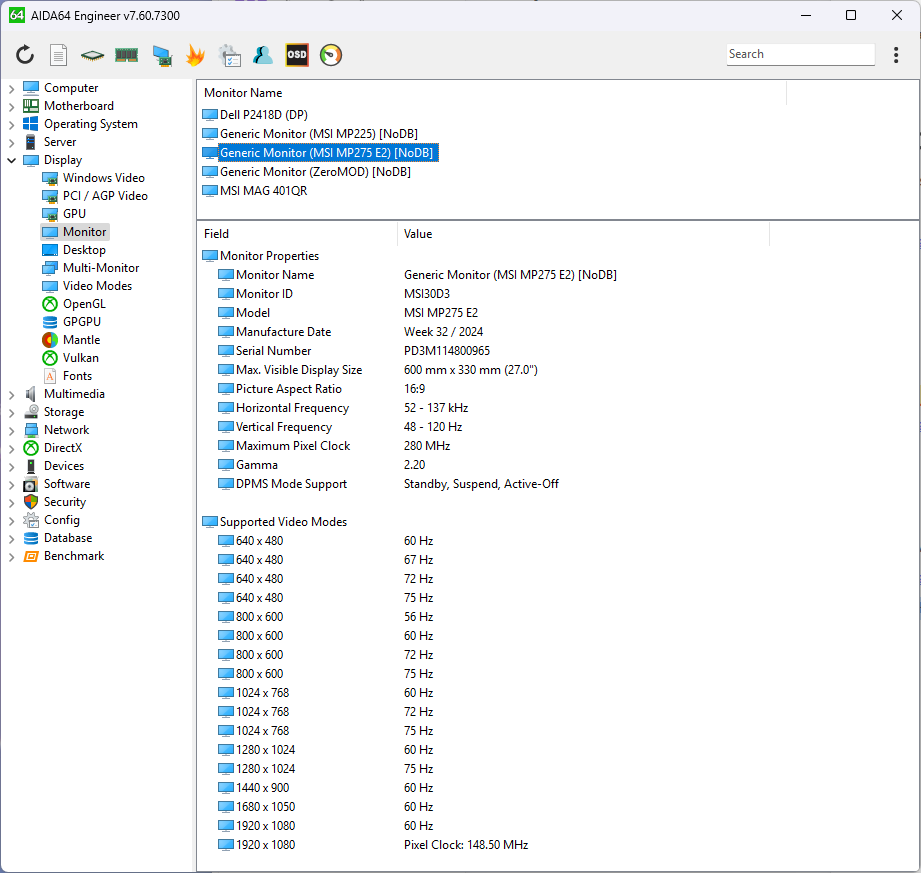Expand the Software tree node
The image size is (921, 873).
(x=11, y=485)
